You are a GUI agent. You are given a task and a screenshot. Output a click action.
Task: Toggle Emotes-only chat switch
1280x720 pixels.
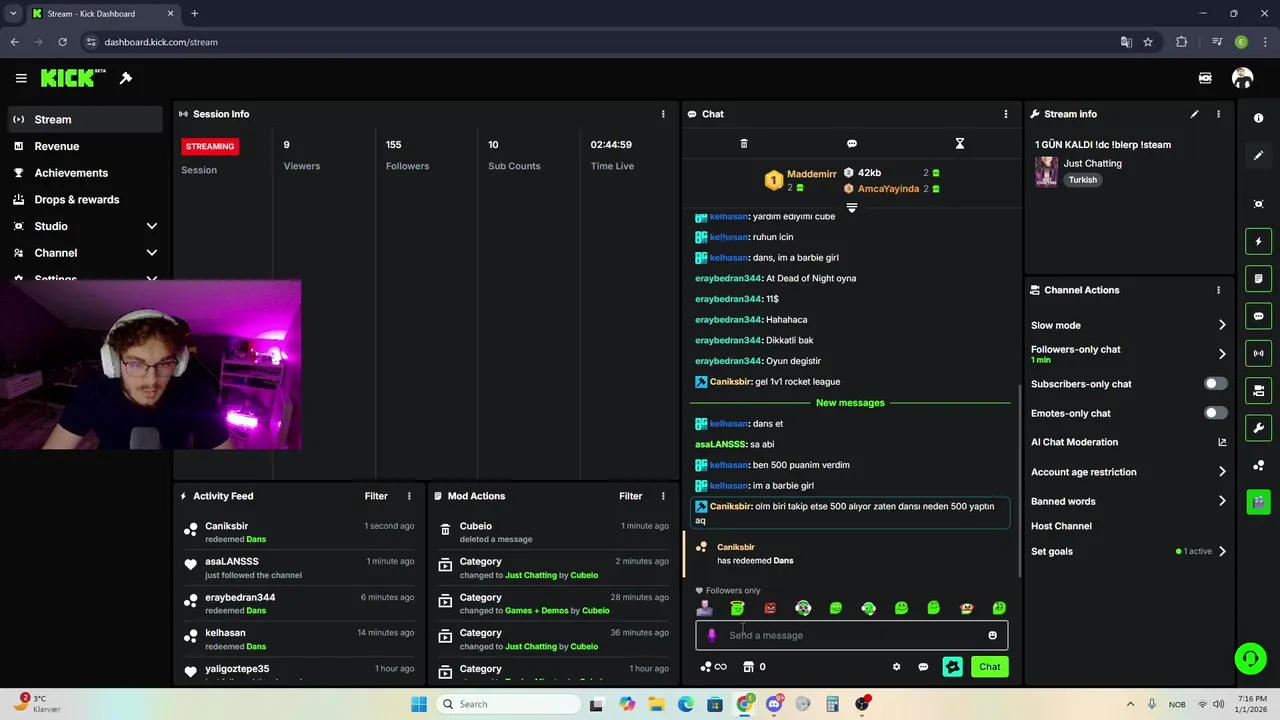pyautogui.click(x=1215, y=413)
